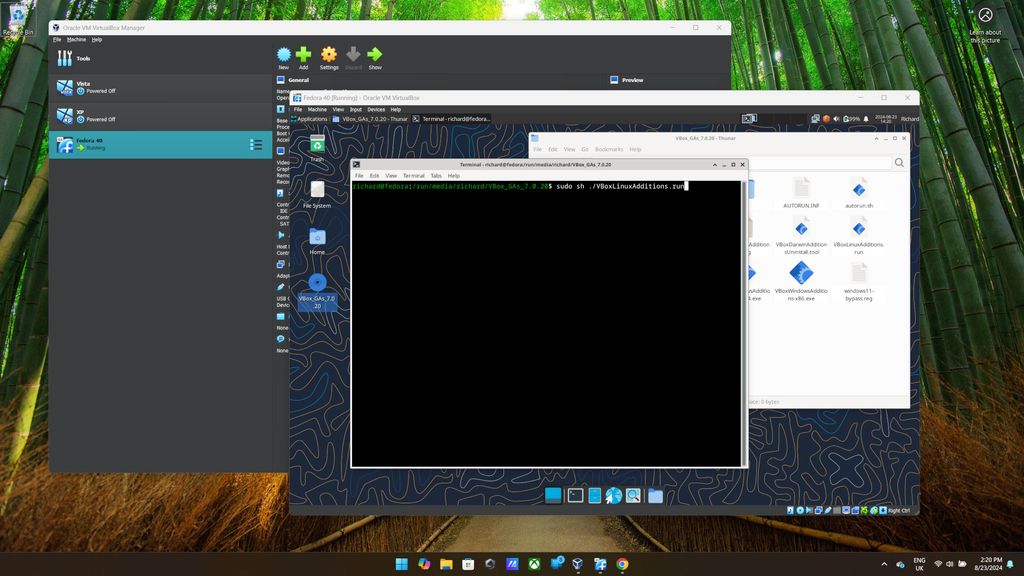Open the Fedora 40 machine list menu icon
Image resolution: width=1024 pixels, height=576 pixels.
tap(256, 144)
